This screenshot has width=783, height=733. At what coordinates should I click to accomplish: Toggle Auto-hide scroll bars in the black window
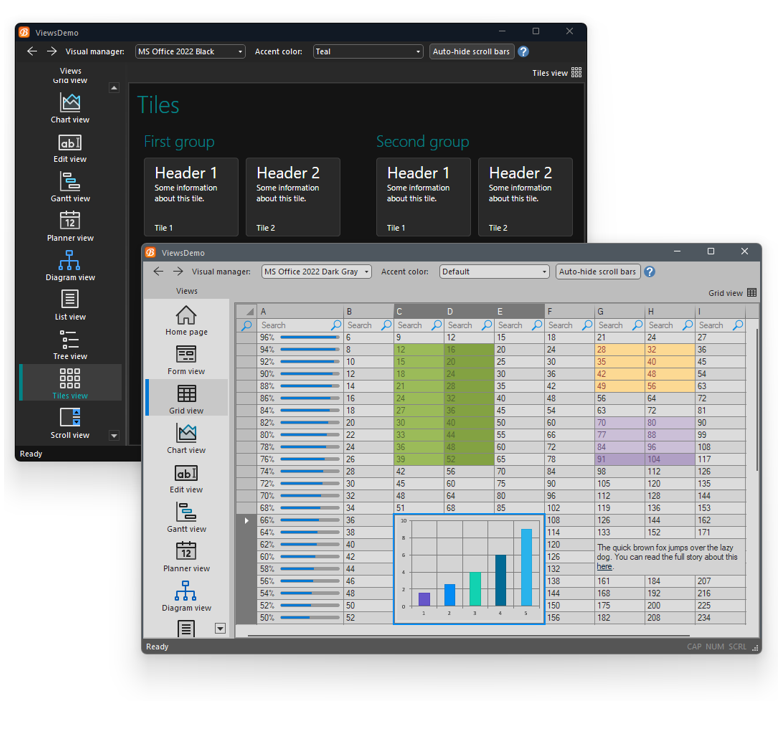[x=471, y=51]
